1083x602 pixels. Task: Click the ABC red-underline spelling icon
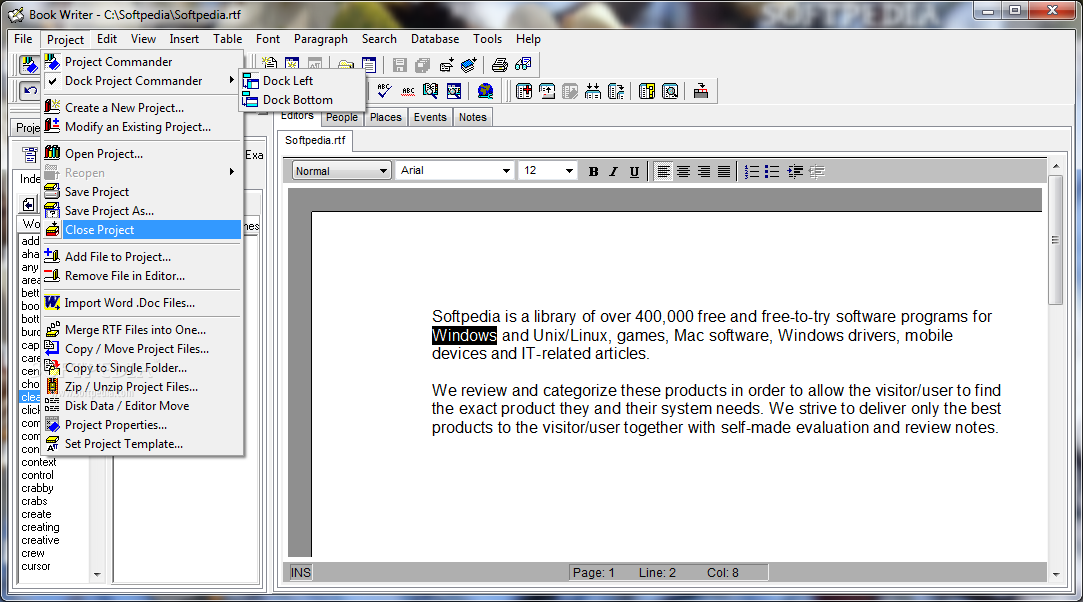pyautogui.click(x=408, y=91)
